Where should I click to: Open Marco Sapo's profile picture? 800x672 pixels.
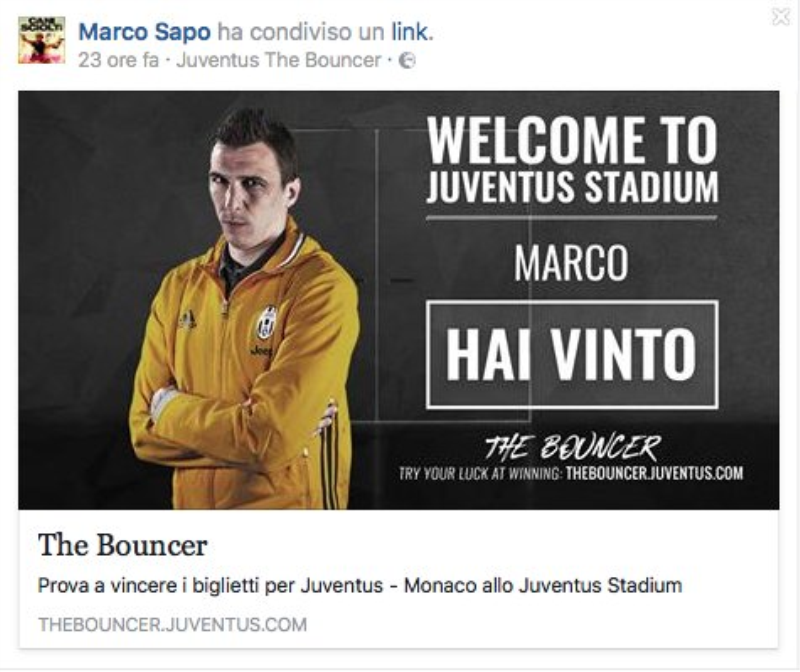click(41, 40)
